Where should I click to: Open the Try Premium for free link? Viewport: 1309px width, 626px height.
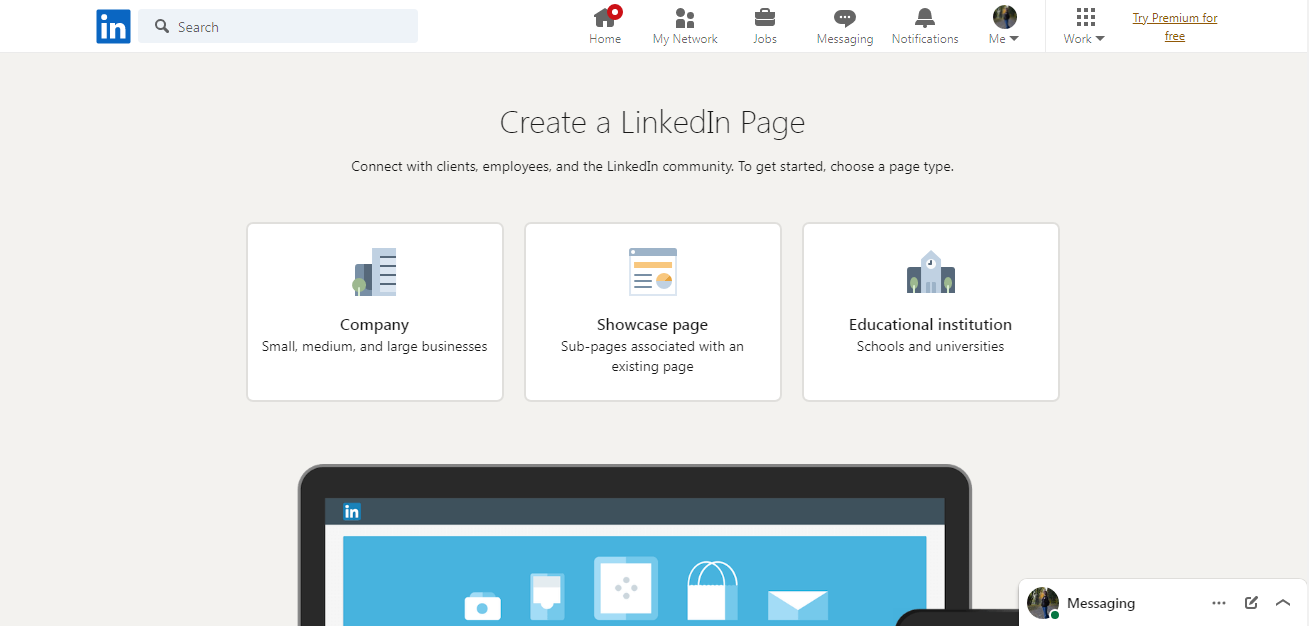click(1175, 27)
